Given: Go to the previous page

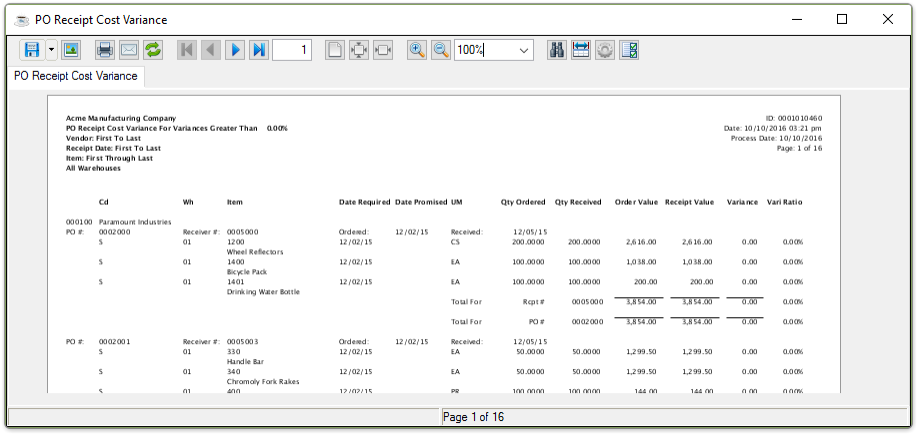Looking at the screenshot, I should pos(210,50).
